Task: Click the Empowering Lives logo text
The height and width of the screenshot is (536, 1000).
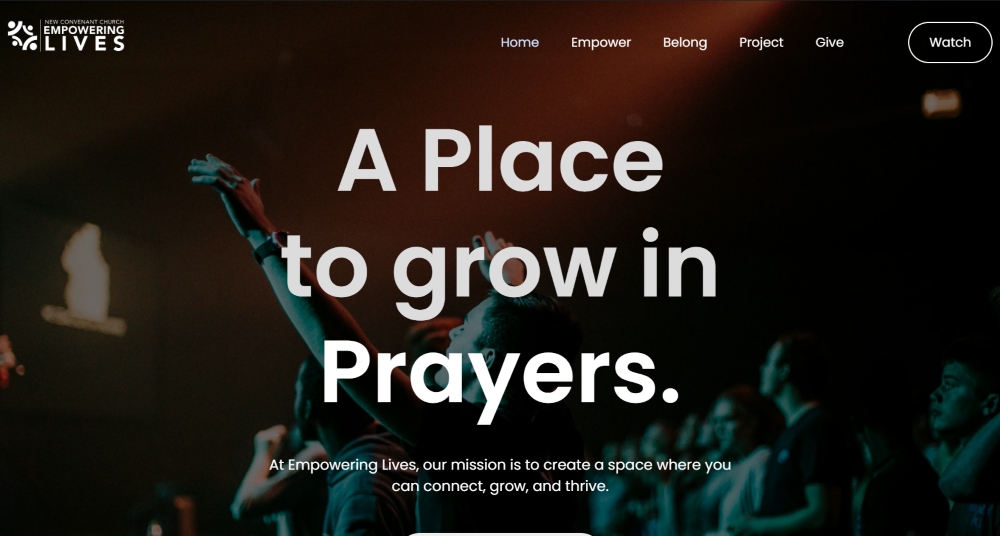Action: (84, 38)
